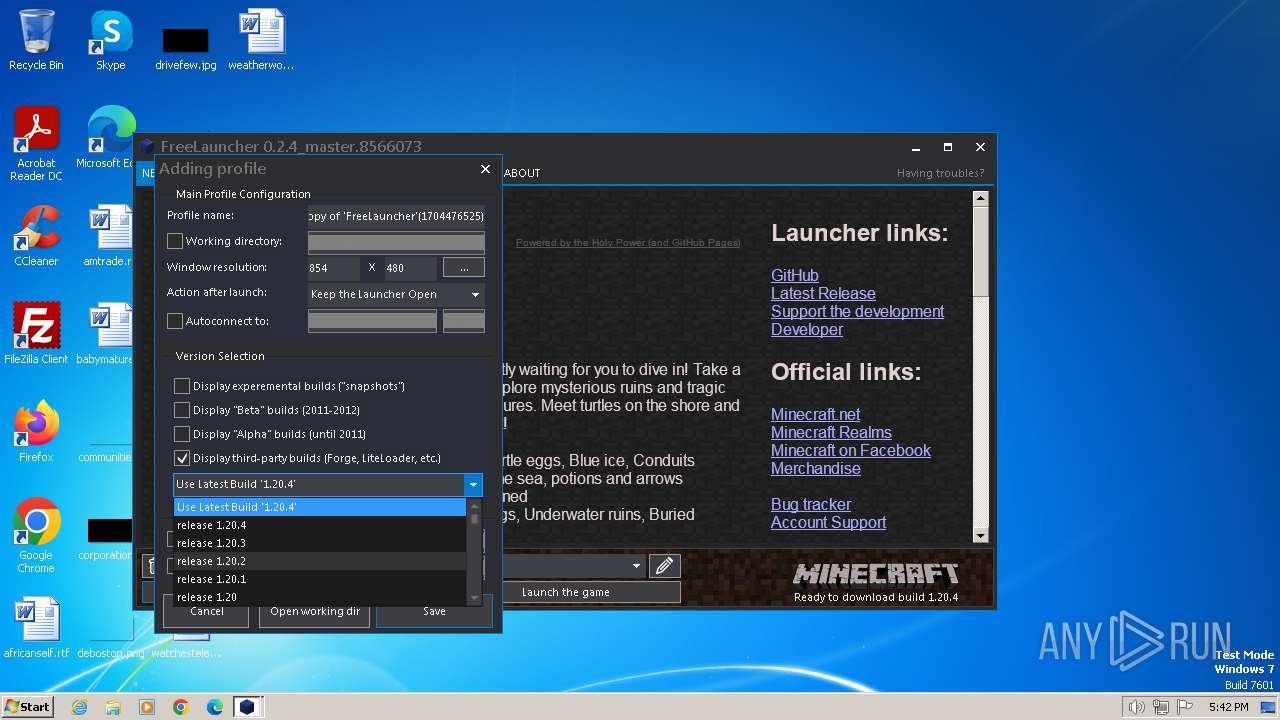Click the resolution width field 854
The height and width of the screenshot is (720, 1280).
333,268
